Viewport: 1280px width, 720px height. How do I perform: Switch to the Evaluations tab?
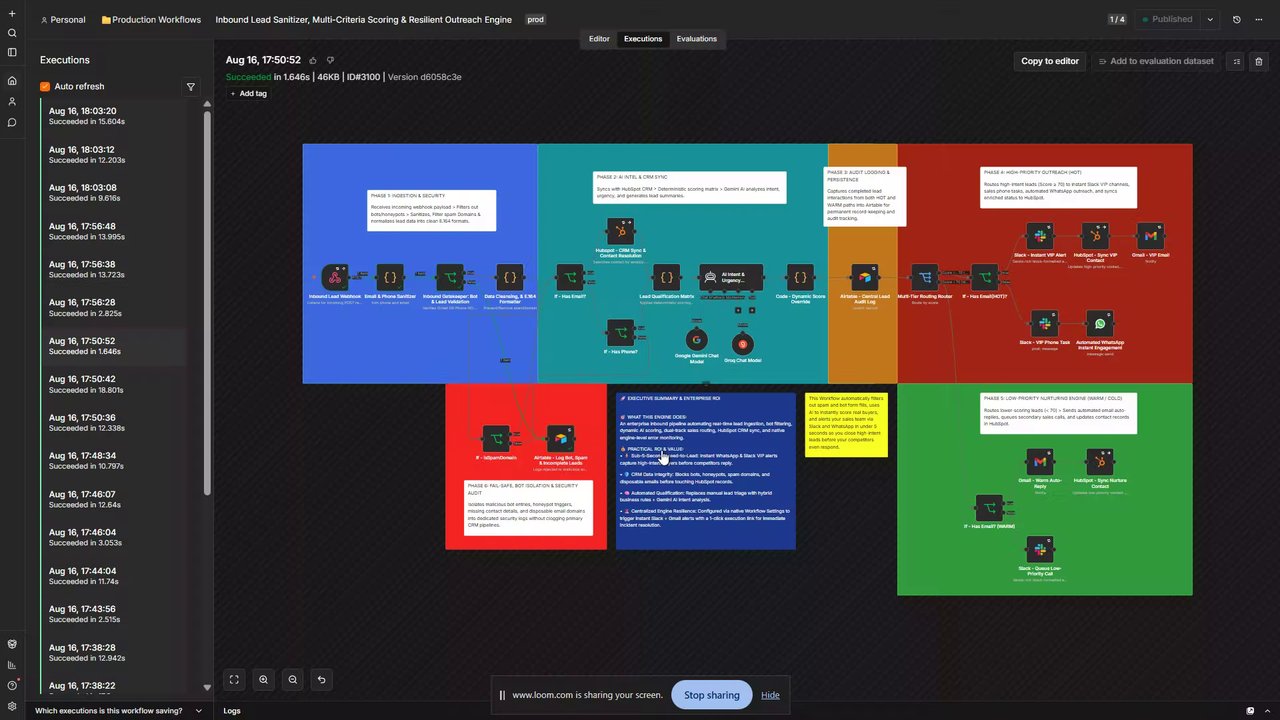(697, 39)
